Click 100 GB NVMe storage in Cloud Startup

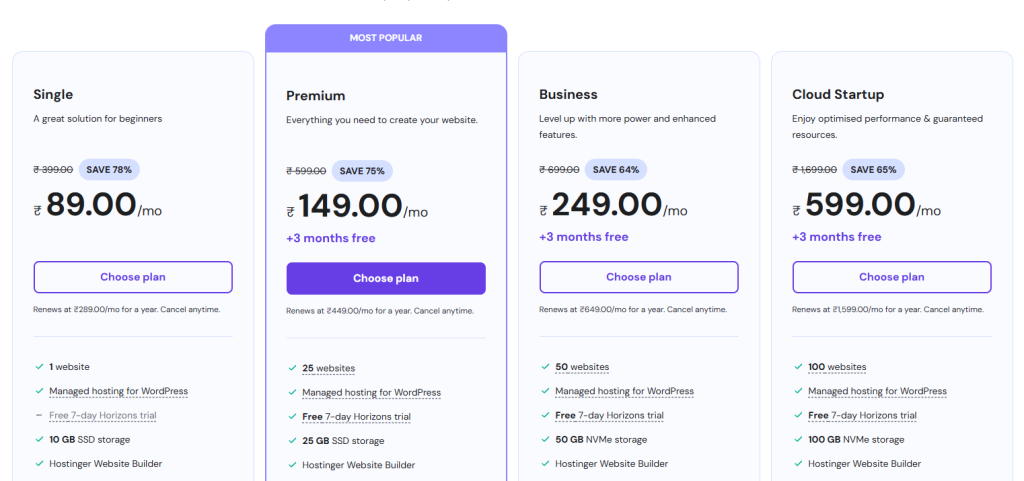(856, 439)
